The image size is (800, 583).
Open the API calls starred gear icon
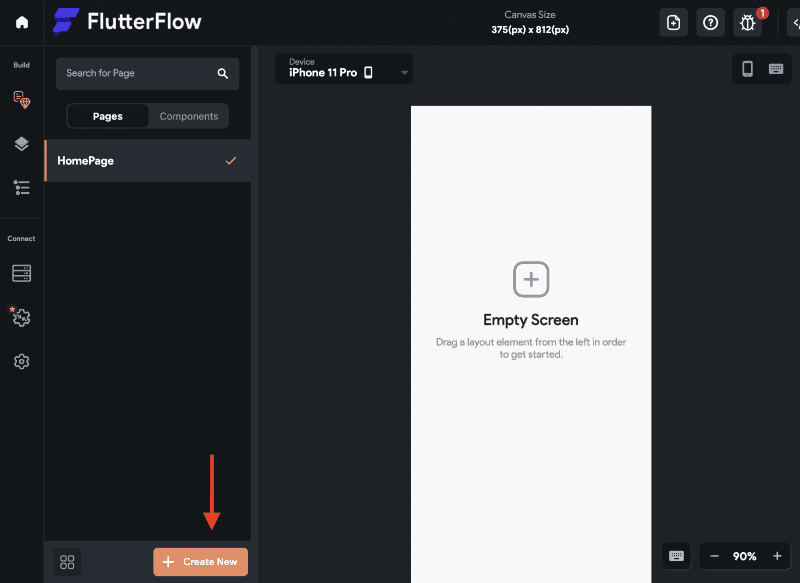coord(20,316)
